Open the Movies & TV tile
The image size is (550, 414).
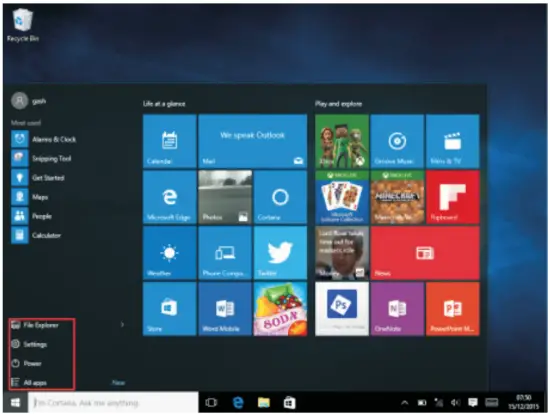pyautogui.click(x=452, y=141)
